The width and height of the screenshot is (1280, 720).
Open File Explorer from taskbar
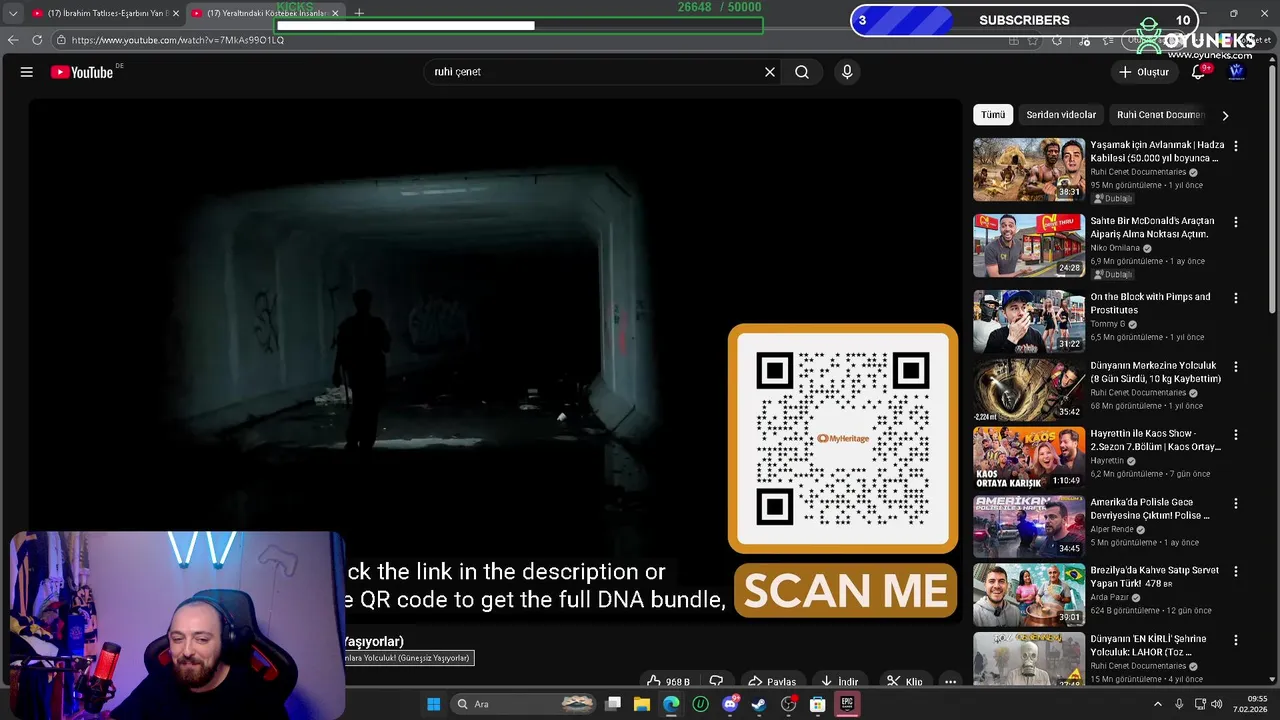(642, 704)
